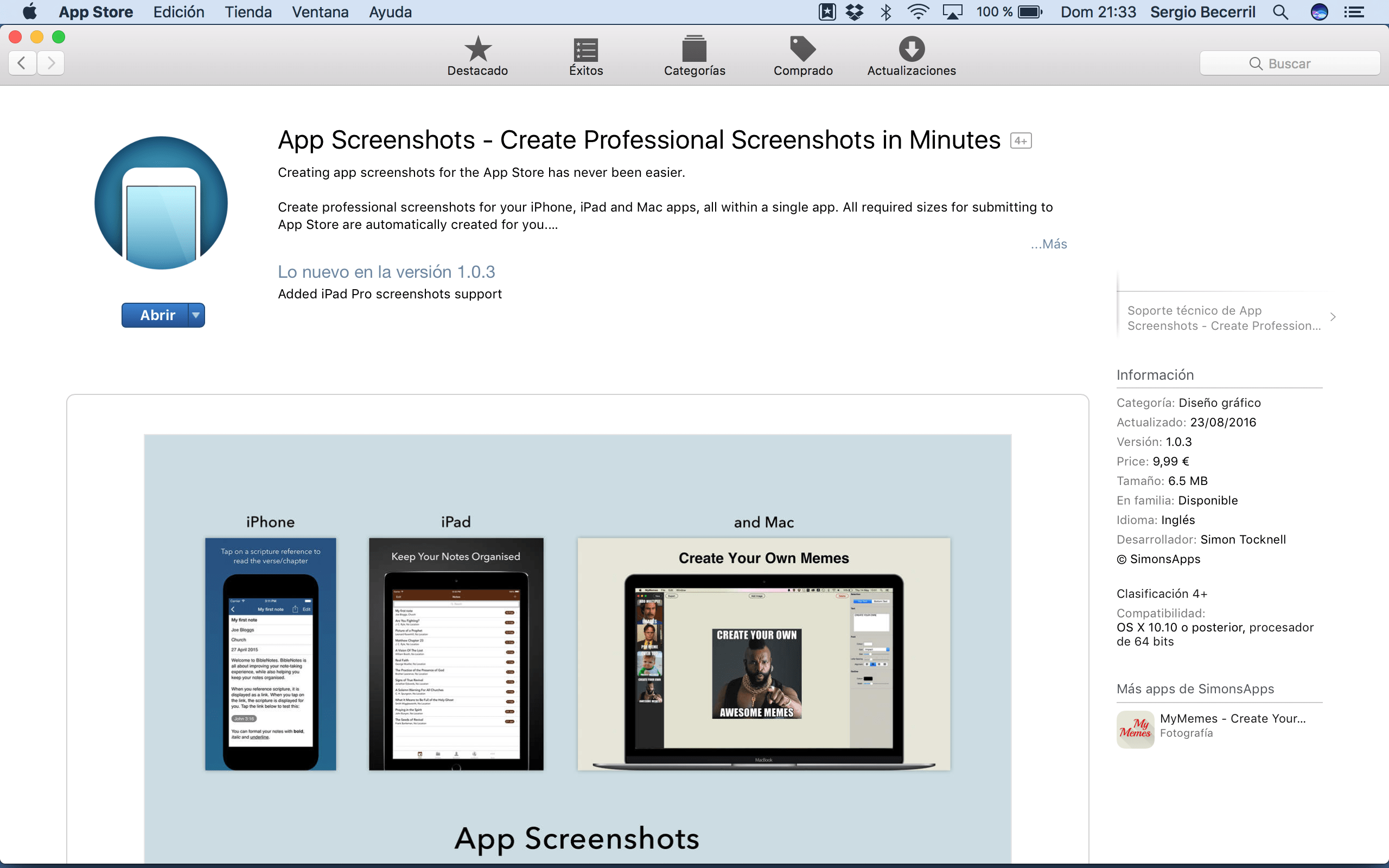This screenshot has width=1389, height=868.
Task: Open the Notification Center icon
Action: coord(1355,12)
